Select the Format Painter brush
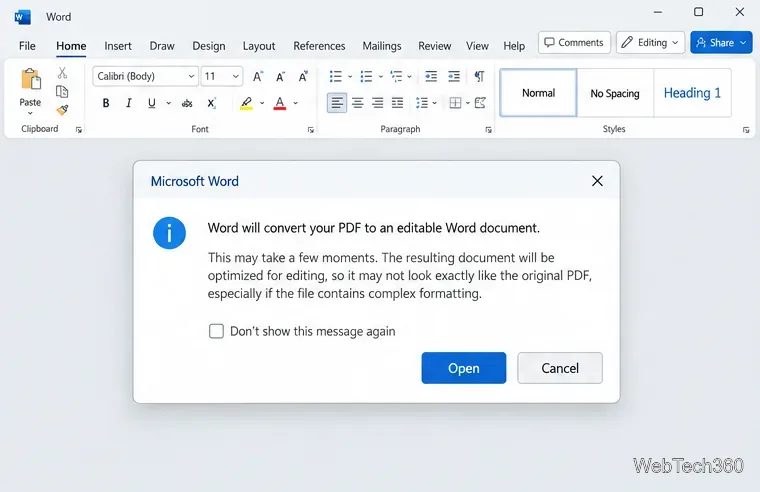The width and height of the screenshot is (760, 492). pos(62,110)
